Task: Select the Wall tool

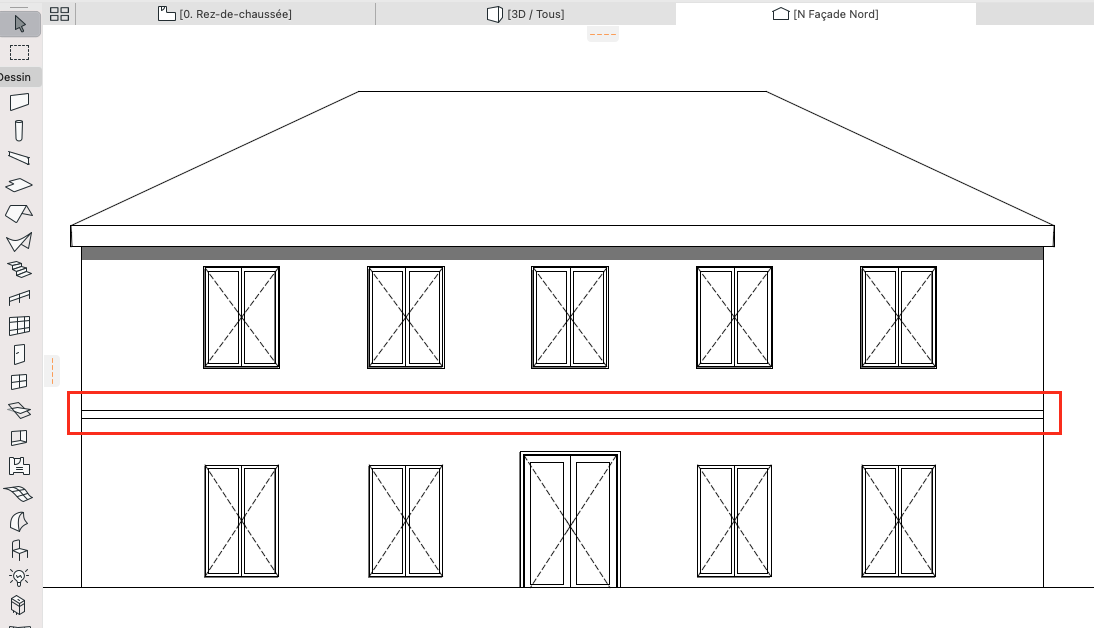Action: point(20,102)
